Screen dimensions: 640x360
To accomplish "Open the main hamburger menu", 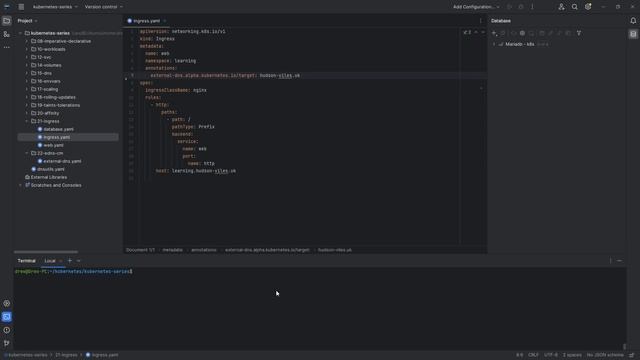I will [x=21, y=7].
